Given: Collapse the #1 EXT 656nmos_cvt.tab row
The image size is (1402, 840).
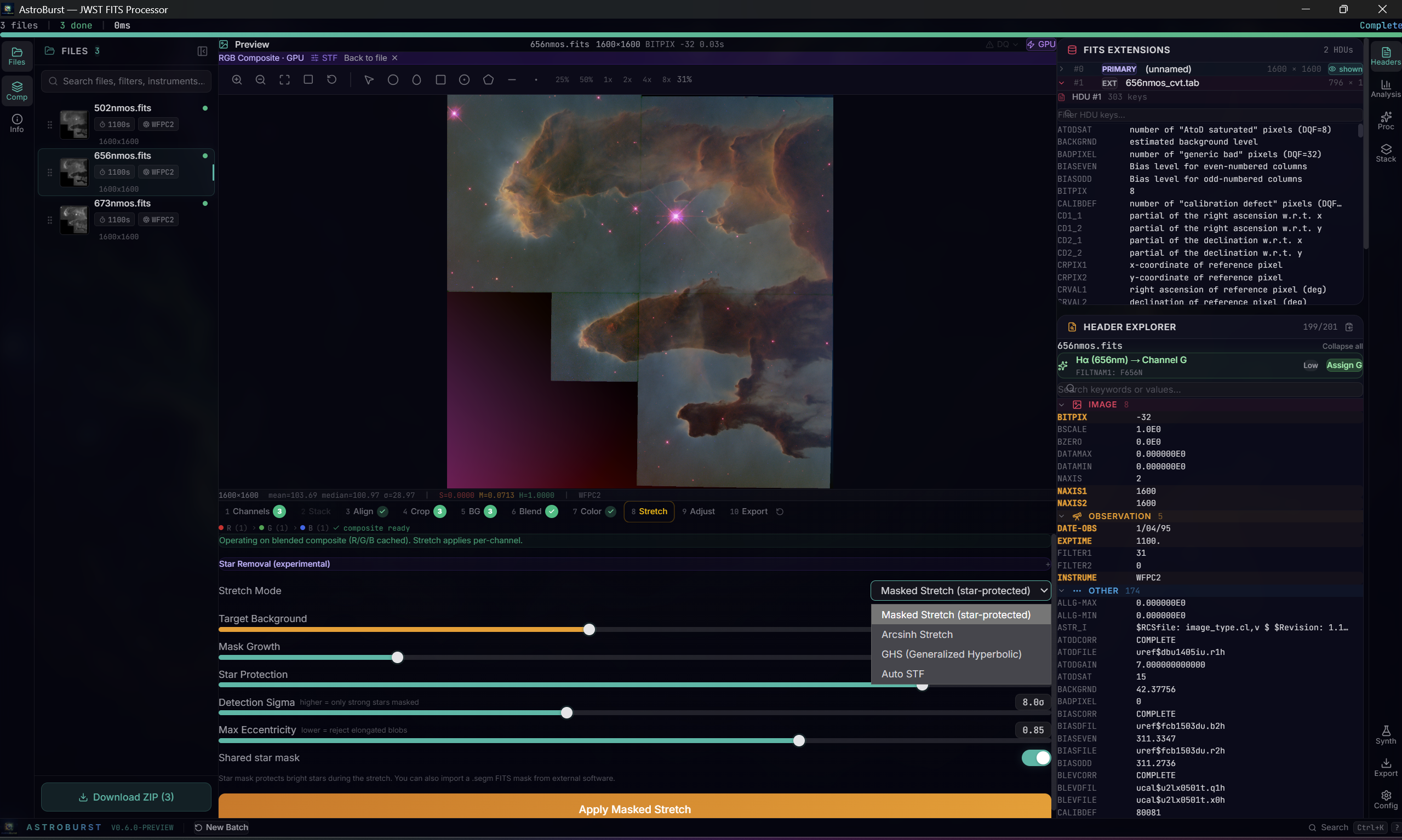Looking at the screenshot, I should point(1062,83).
